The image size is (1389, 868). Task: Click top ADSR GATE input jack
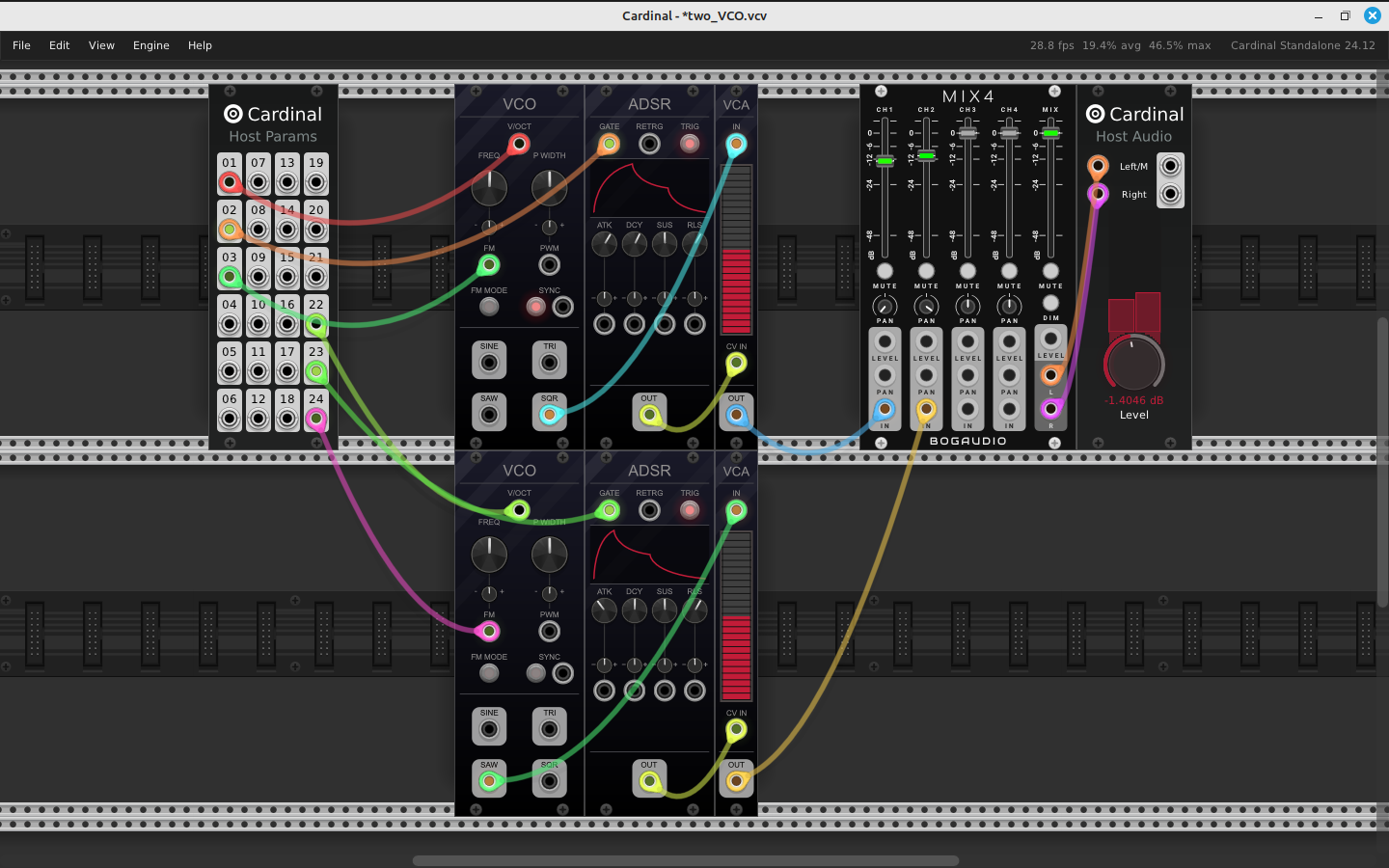coord(609,144)
